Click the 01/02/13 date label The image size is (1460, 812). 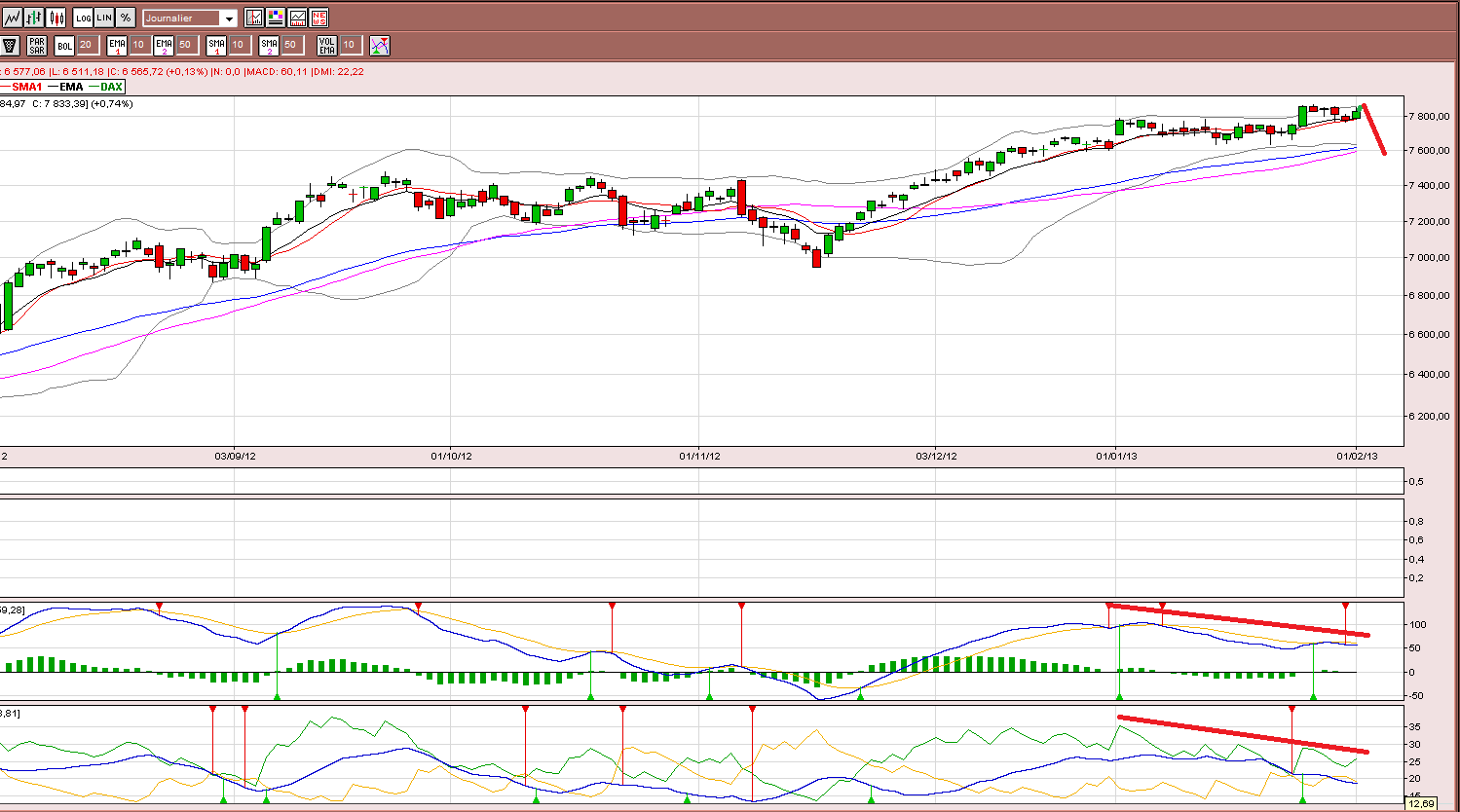[1357, 455]
